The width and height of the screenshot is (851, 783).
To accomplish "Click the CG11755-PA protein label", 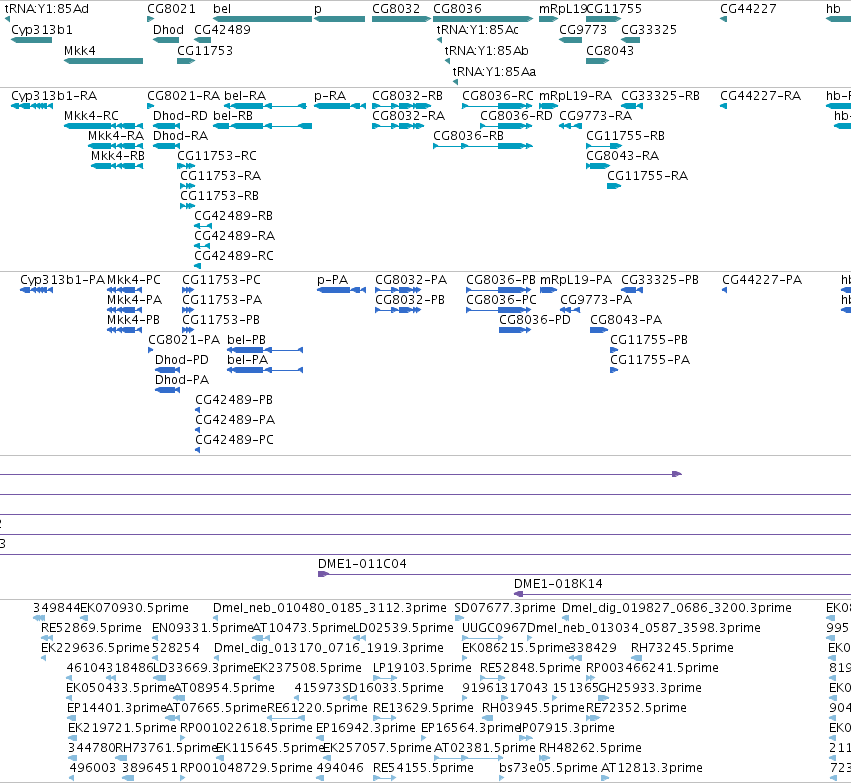I will click(x=650, y=360).
